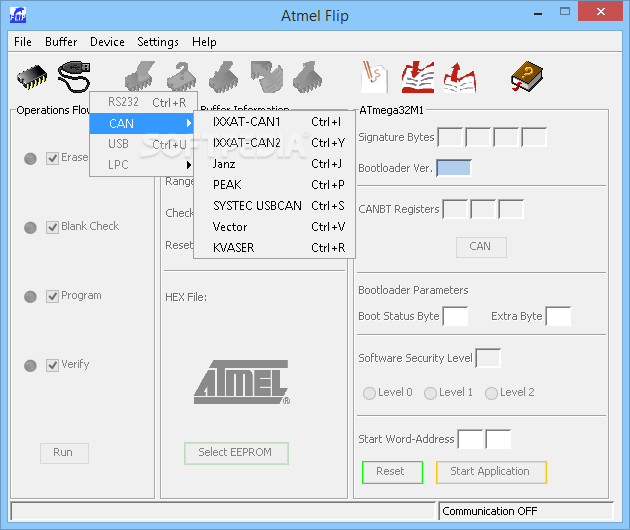Open the Device menu

coord(107,42)
